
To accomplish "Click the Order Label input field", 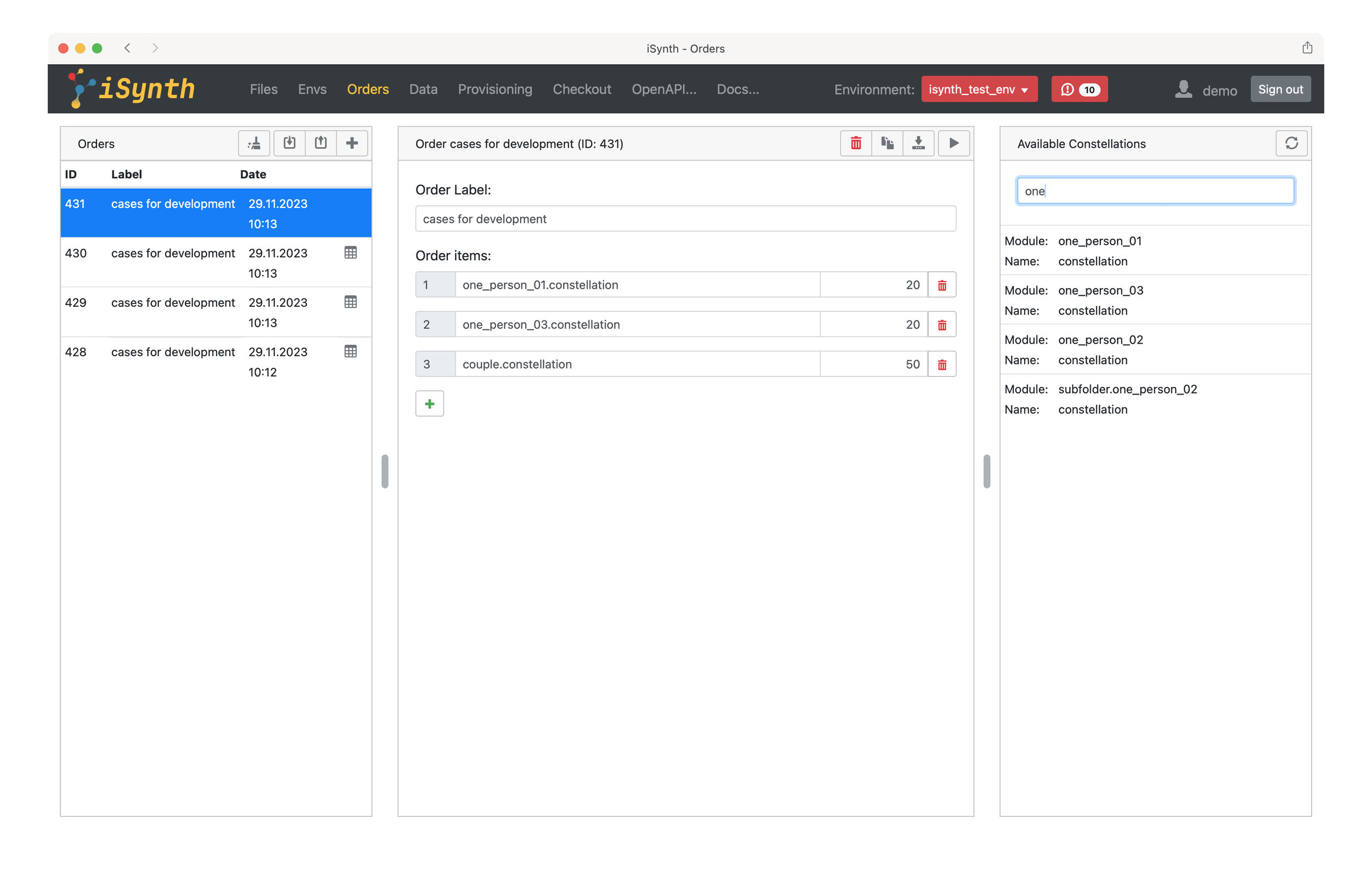I will (685, 219).
